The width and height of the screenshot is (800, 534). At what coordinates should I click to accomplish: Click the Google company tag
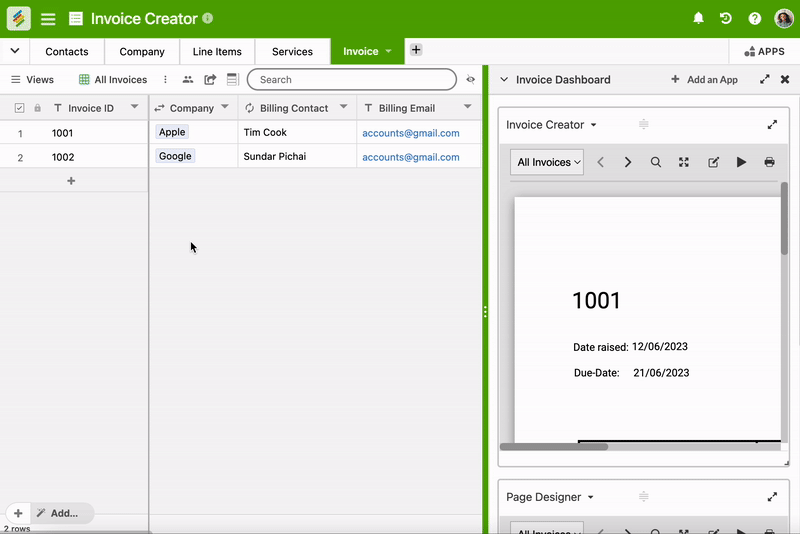pyautogui.click(x=175, y=156)
